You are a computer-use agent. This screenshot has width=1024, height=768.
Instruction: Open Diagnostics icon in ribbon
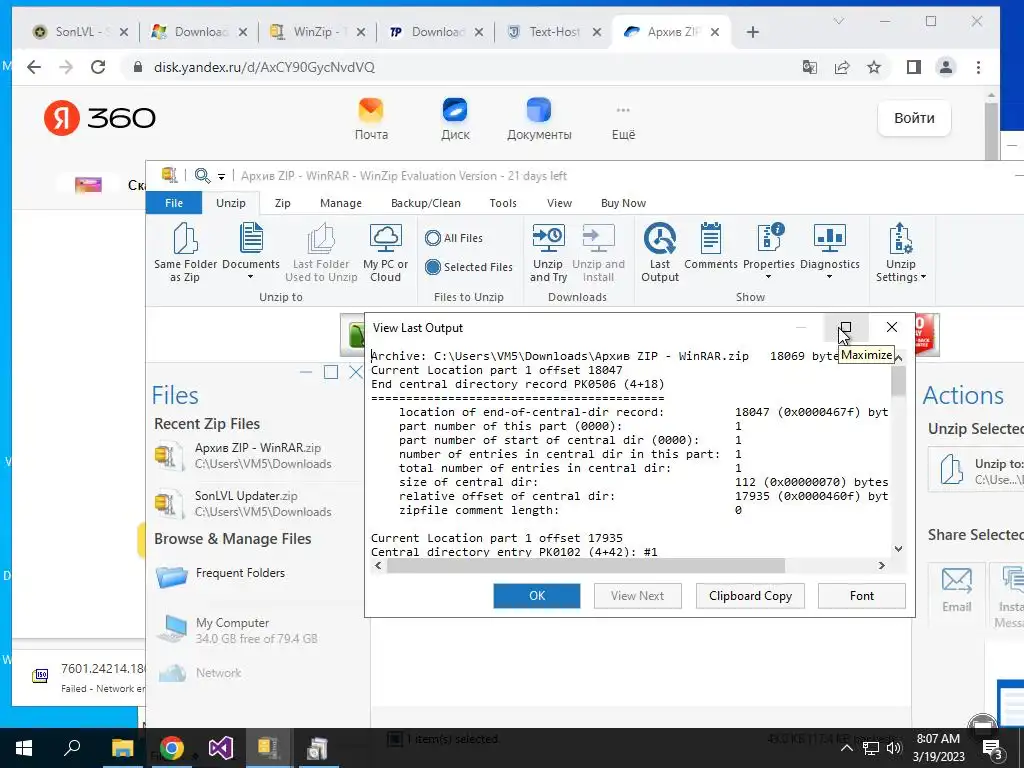click(829, 238)
